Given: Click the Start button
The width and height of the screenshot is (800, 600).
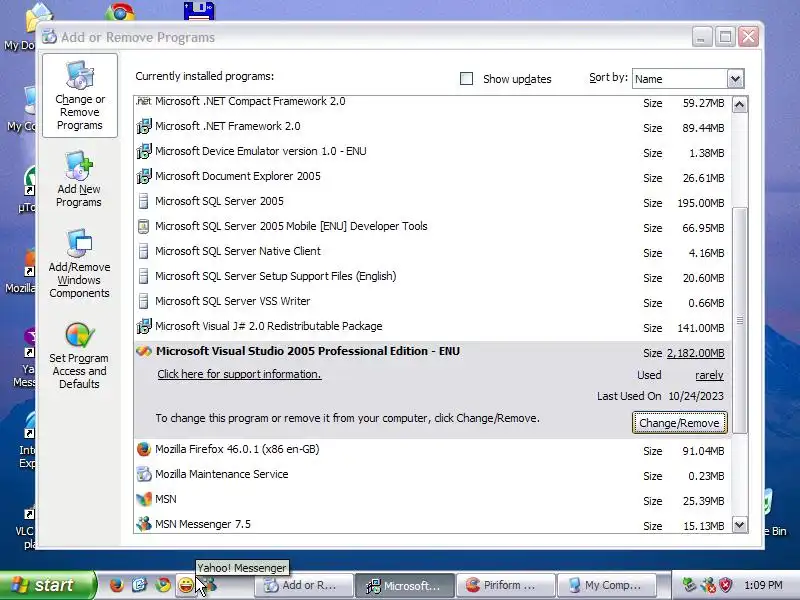Looking at the screenshot, I should 47,585.
